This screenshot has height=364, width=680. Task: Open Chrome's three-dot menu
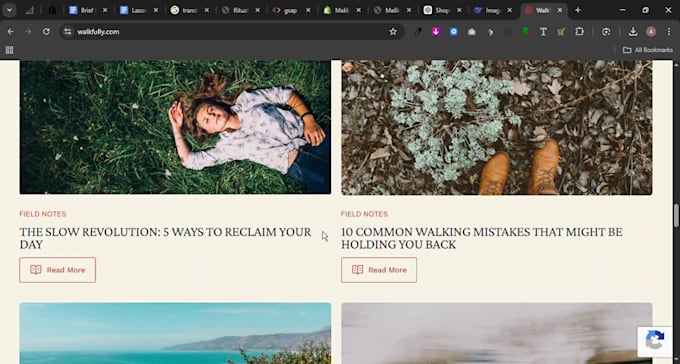pyautogui.click(x=669, y=32)
